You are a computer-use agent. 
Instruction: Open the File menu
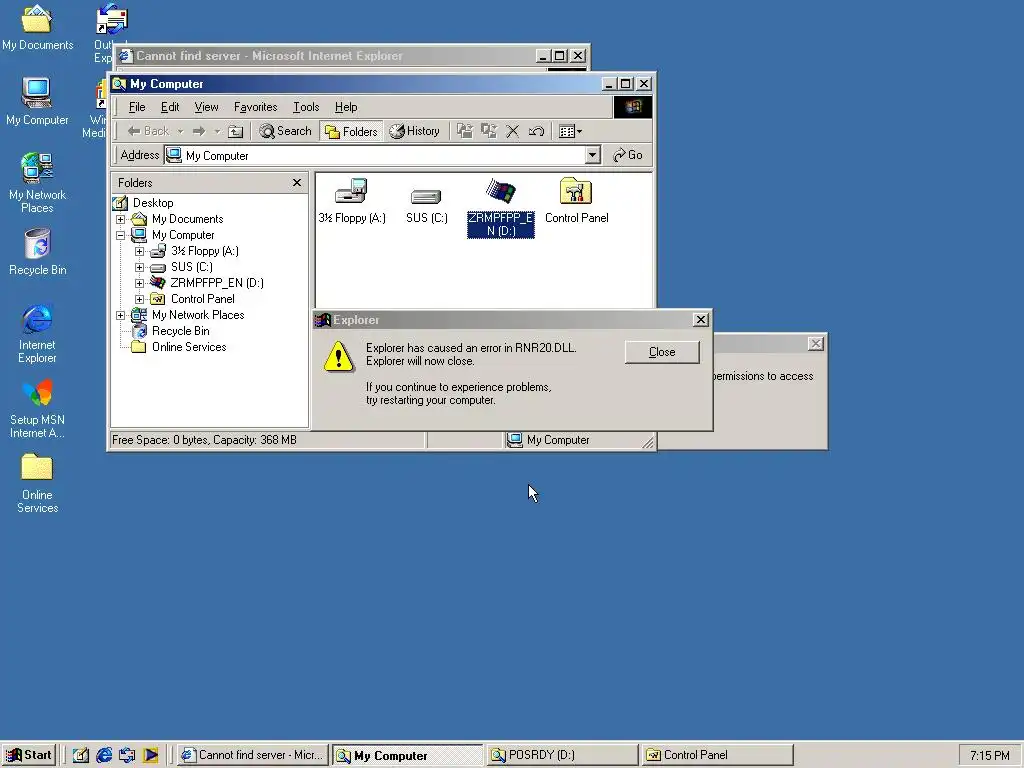click(x=136, y=107)
